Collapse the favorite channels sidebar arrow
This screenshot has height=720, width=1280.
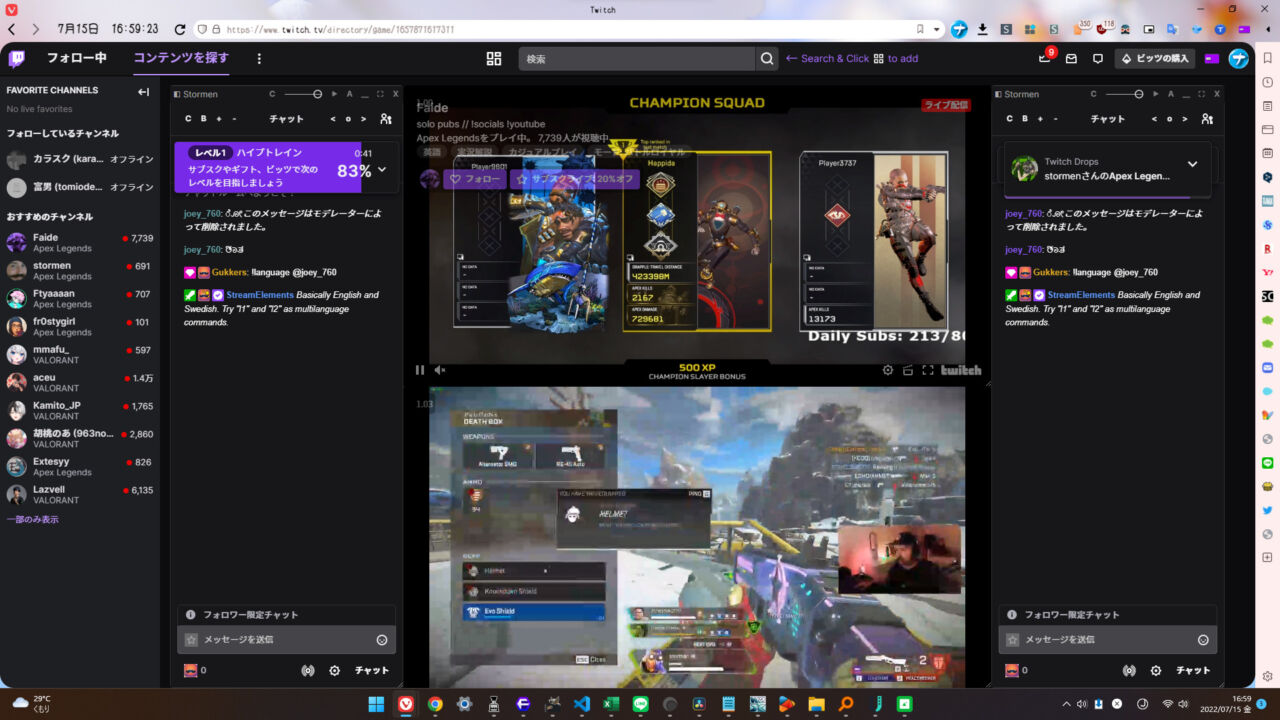(x=143, y=92)
